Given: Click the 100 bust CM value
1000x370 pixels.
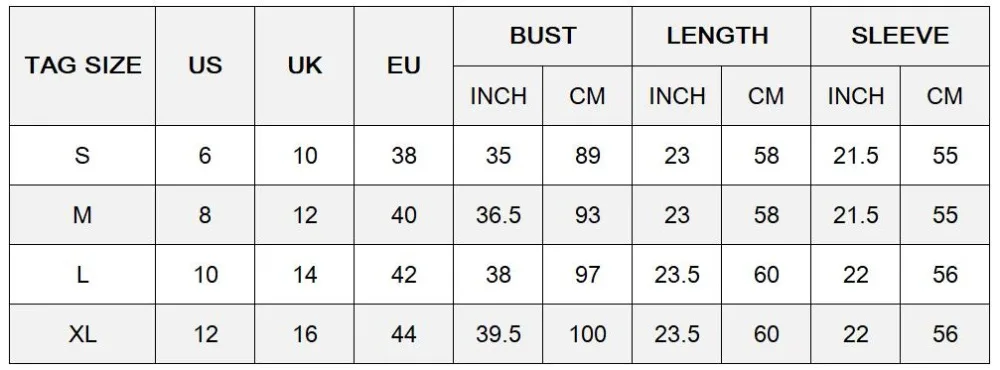Looking at the screenshot, I should pos(587,334).
